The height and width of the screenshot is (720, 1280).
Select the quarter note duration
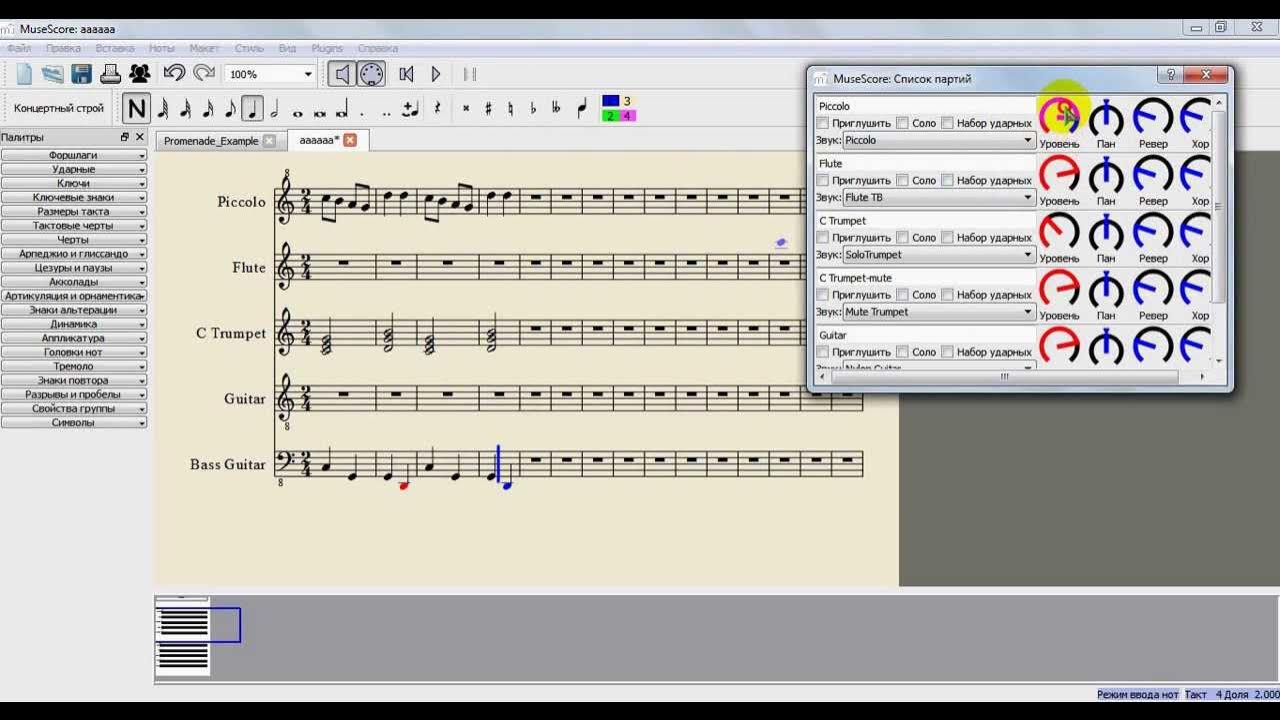click(x=252, y=108)
